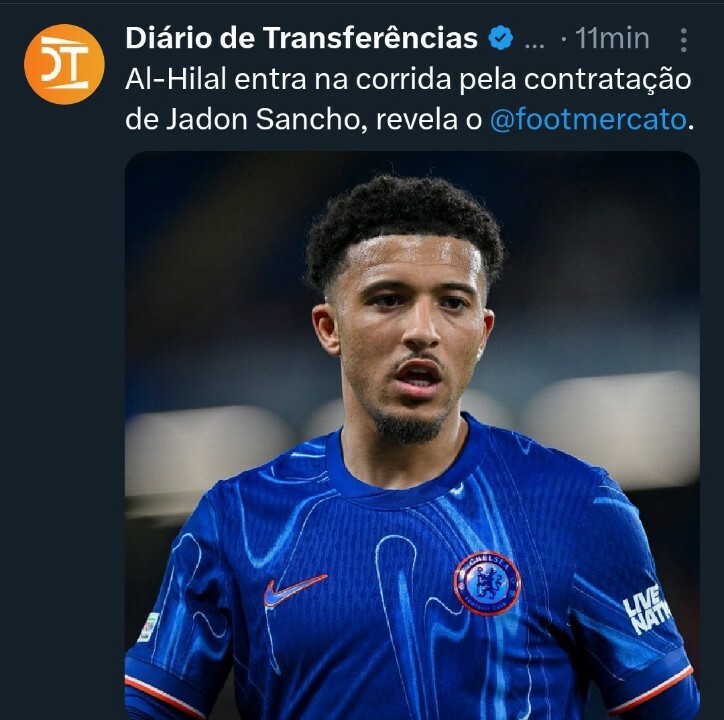This screenshot has width=724, height=720.
Task: Click the player's curly hair in photo
Action: coord(404,222)
